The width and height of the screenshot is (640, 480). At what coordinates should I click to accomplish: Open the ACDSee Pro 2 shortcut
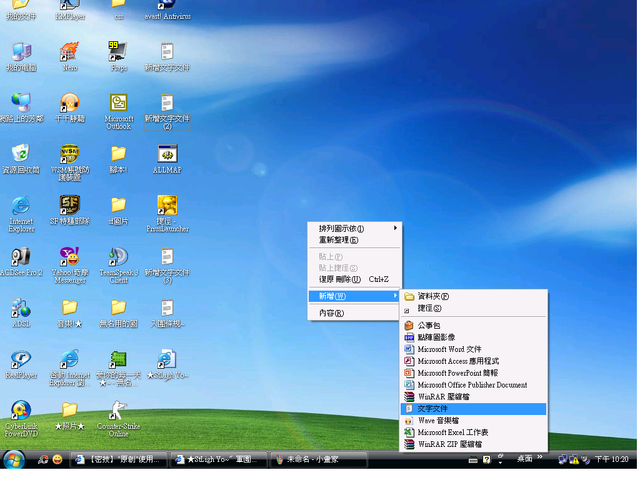point(20,258)
